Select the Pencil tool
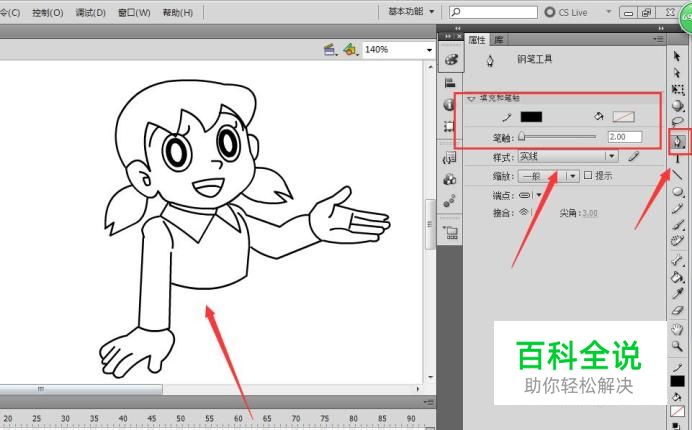 click(677, 208)
